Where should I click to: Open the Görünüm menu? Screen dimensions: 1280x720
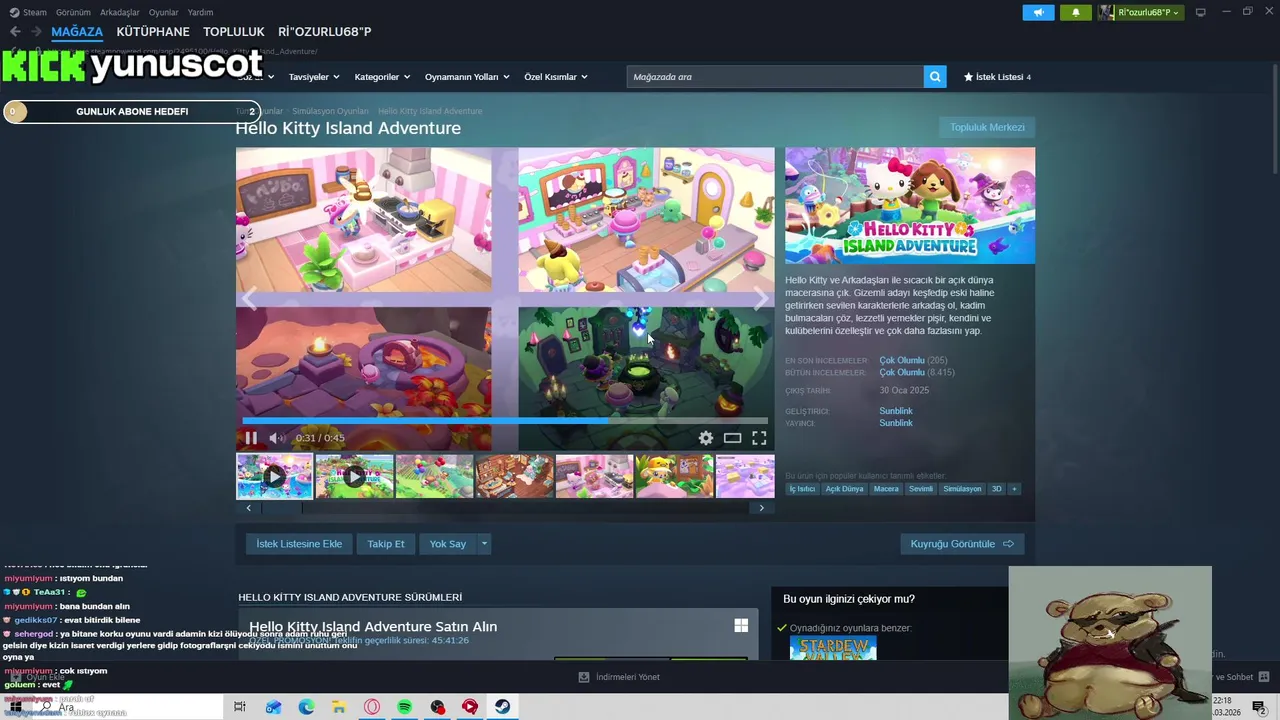pyautogui.click(x=73, y=12)
